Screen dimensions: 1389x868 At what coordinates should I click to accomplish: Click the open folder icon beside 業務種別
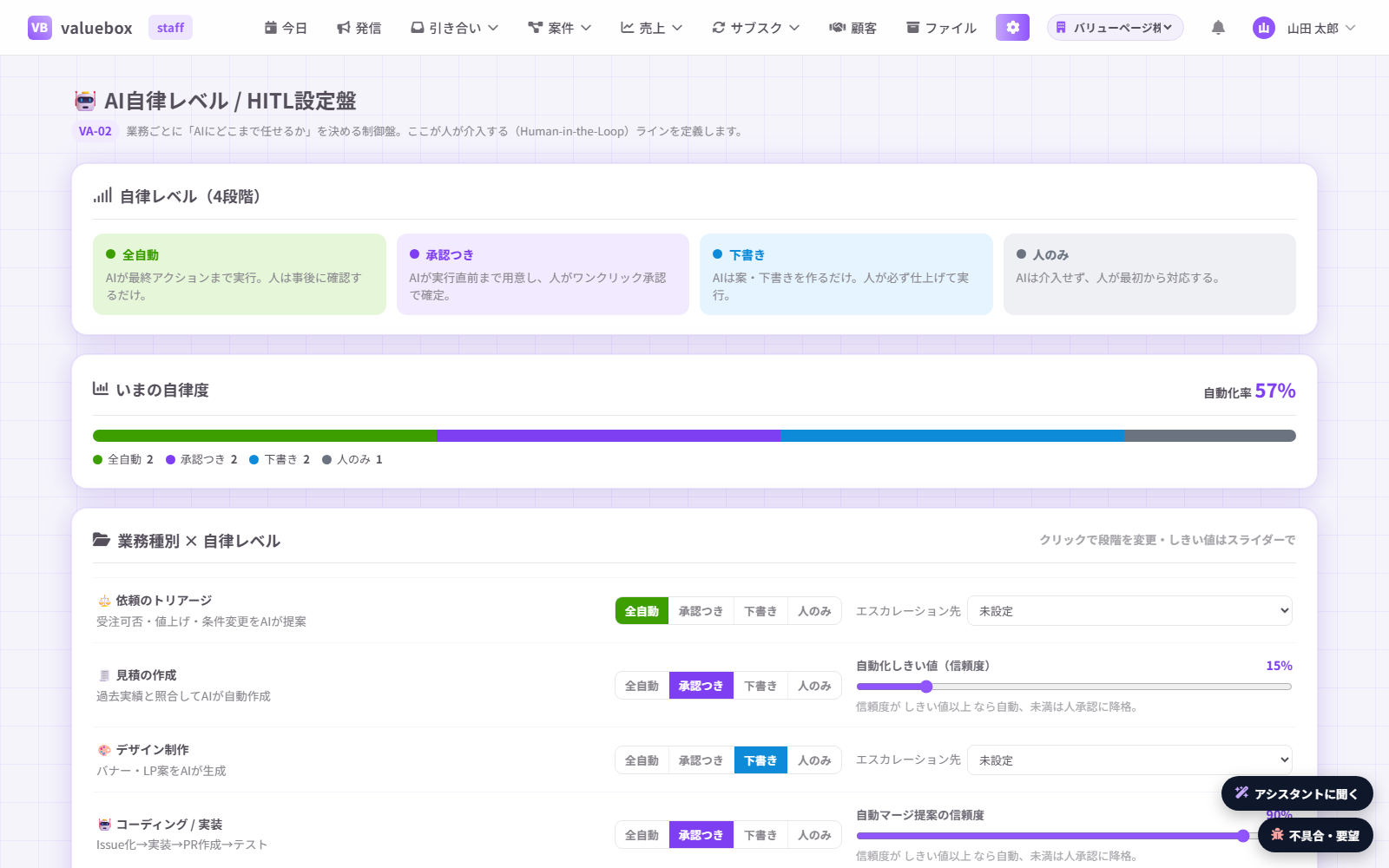[101, 540]
